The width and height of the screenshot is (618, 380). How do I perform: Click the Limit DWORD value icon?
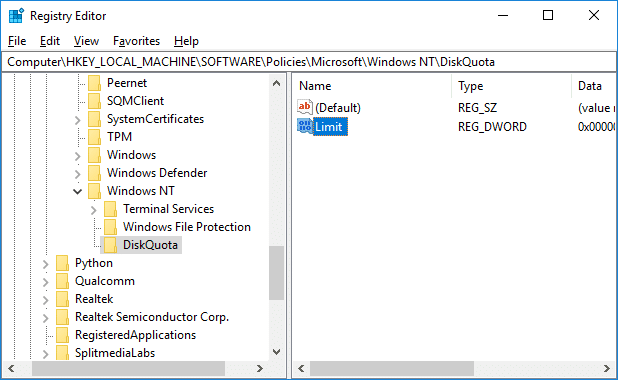point(305,127)
